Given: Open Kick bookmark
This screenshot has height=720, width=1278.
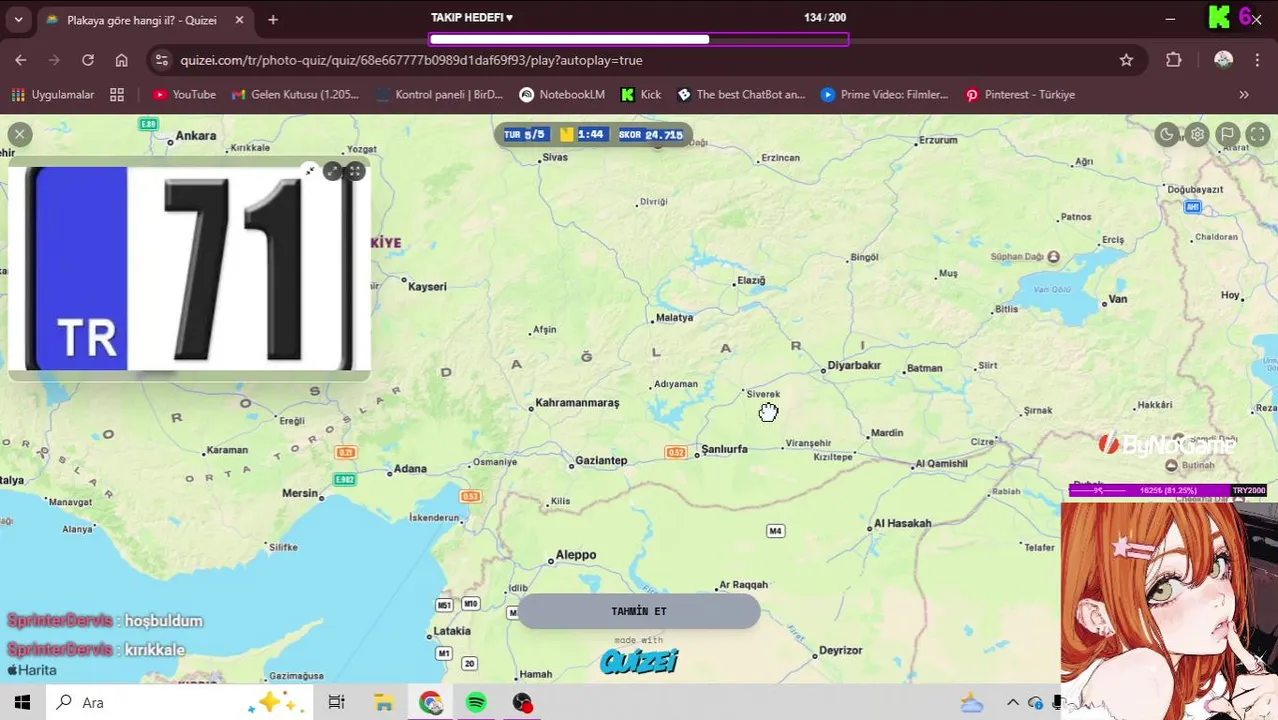Looking at the screenshot, I should coord(641,95).
